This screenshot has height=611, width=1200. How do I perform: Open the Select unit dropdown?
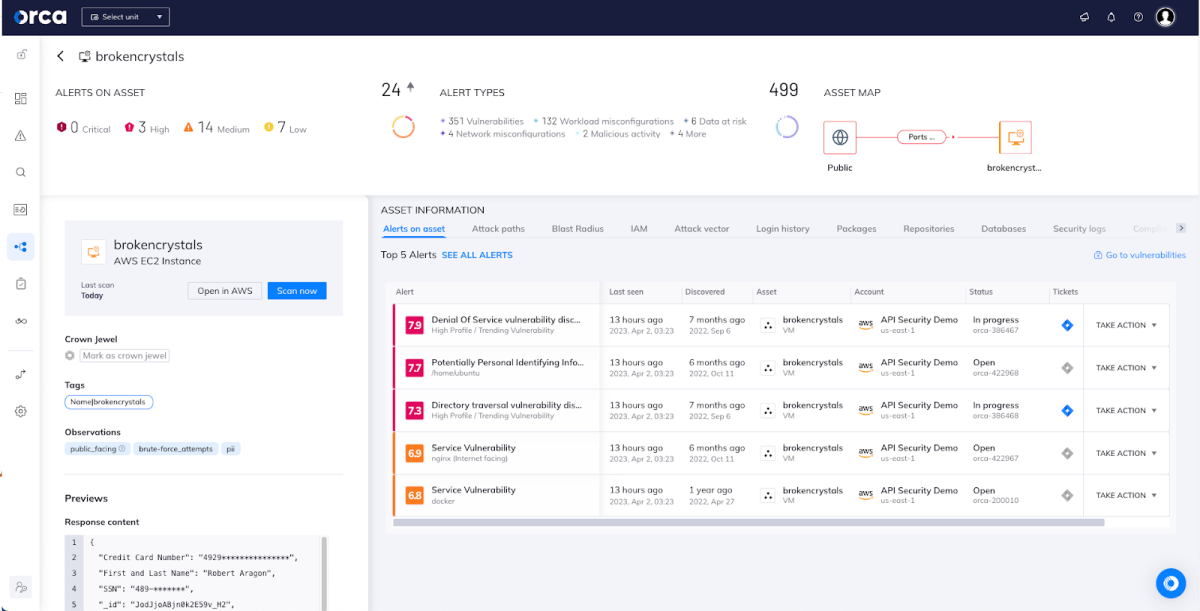[125, 17]
